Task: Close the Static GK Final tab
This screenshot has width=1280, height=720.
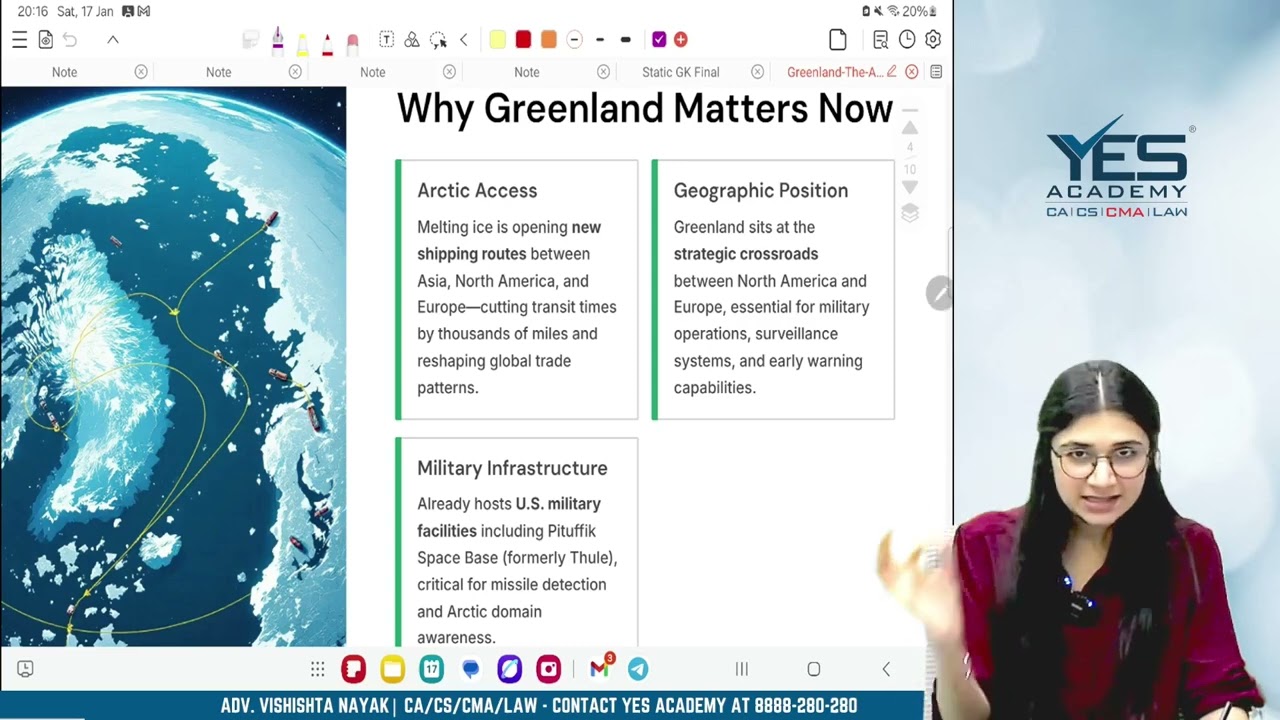Action: click(x=757, y=72)
